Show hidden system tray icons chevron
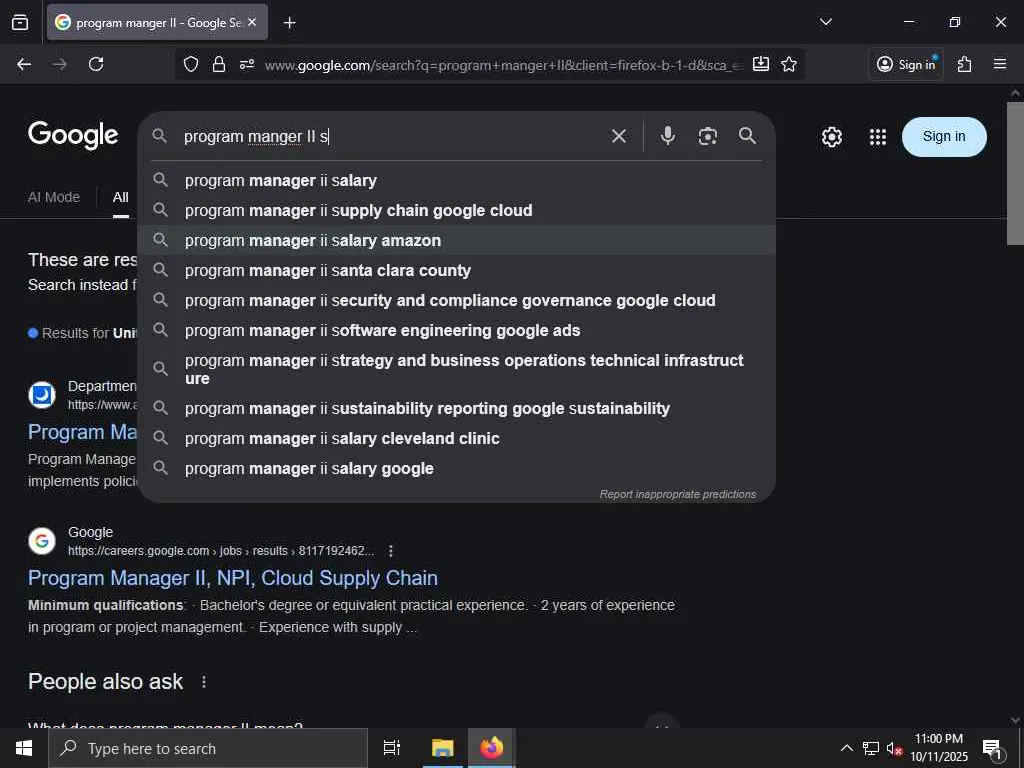 [846, 748]
